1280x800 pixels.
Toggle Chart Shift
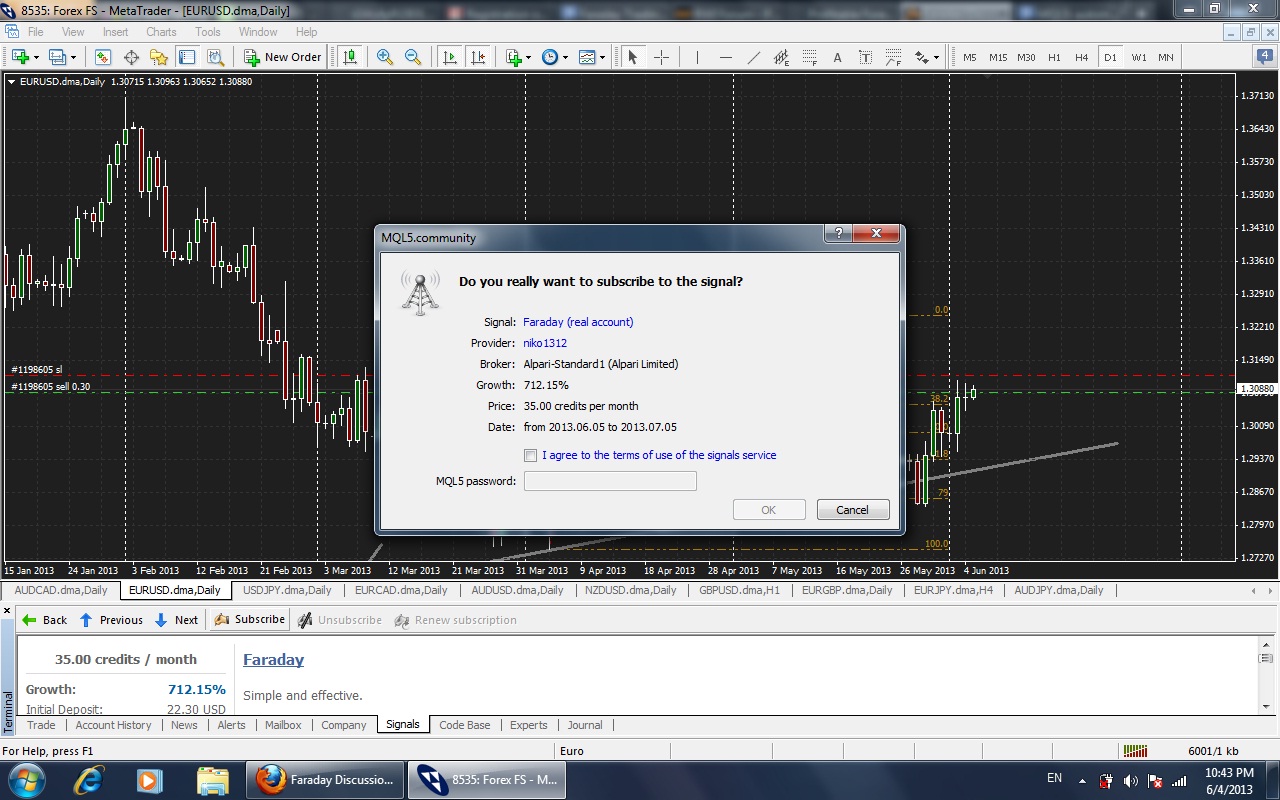click(478, 57)
